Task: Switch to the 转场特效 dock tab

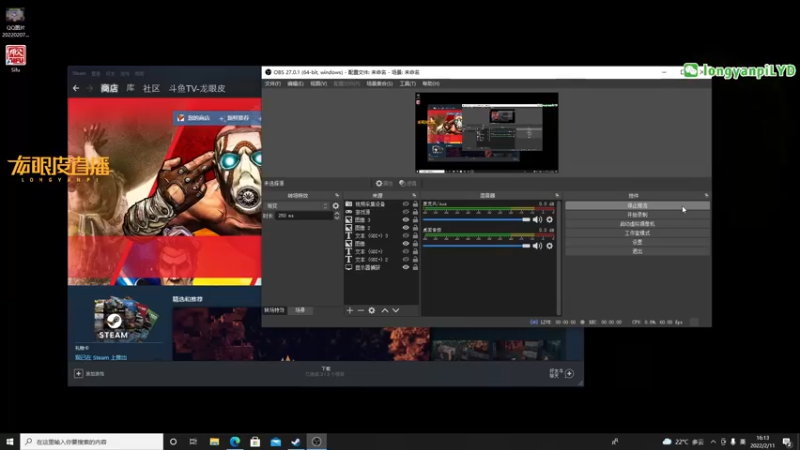Action: pos(274,310)
